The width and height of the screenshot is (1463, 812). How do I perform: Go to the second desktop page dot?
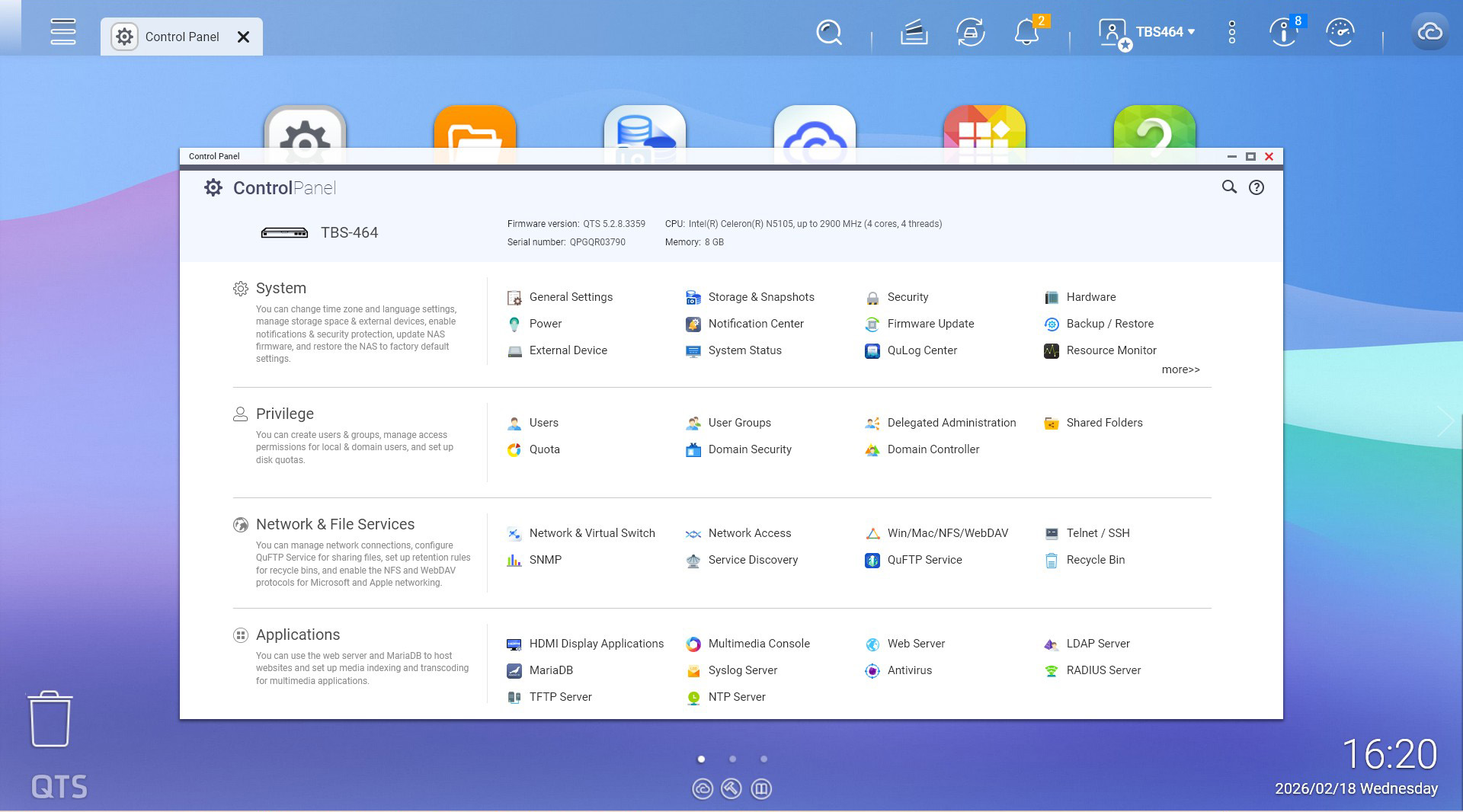(732, 759)
